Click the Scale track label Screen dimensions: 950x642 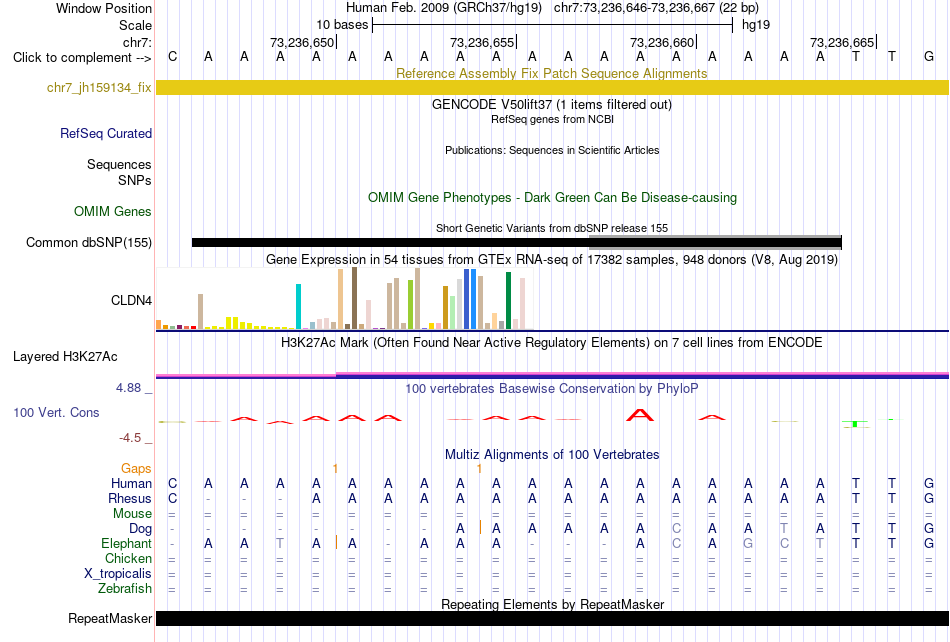coord(135,25)
